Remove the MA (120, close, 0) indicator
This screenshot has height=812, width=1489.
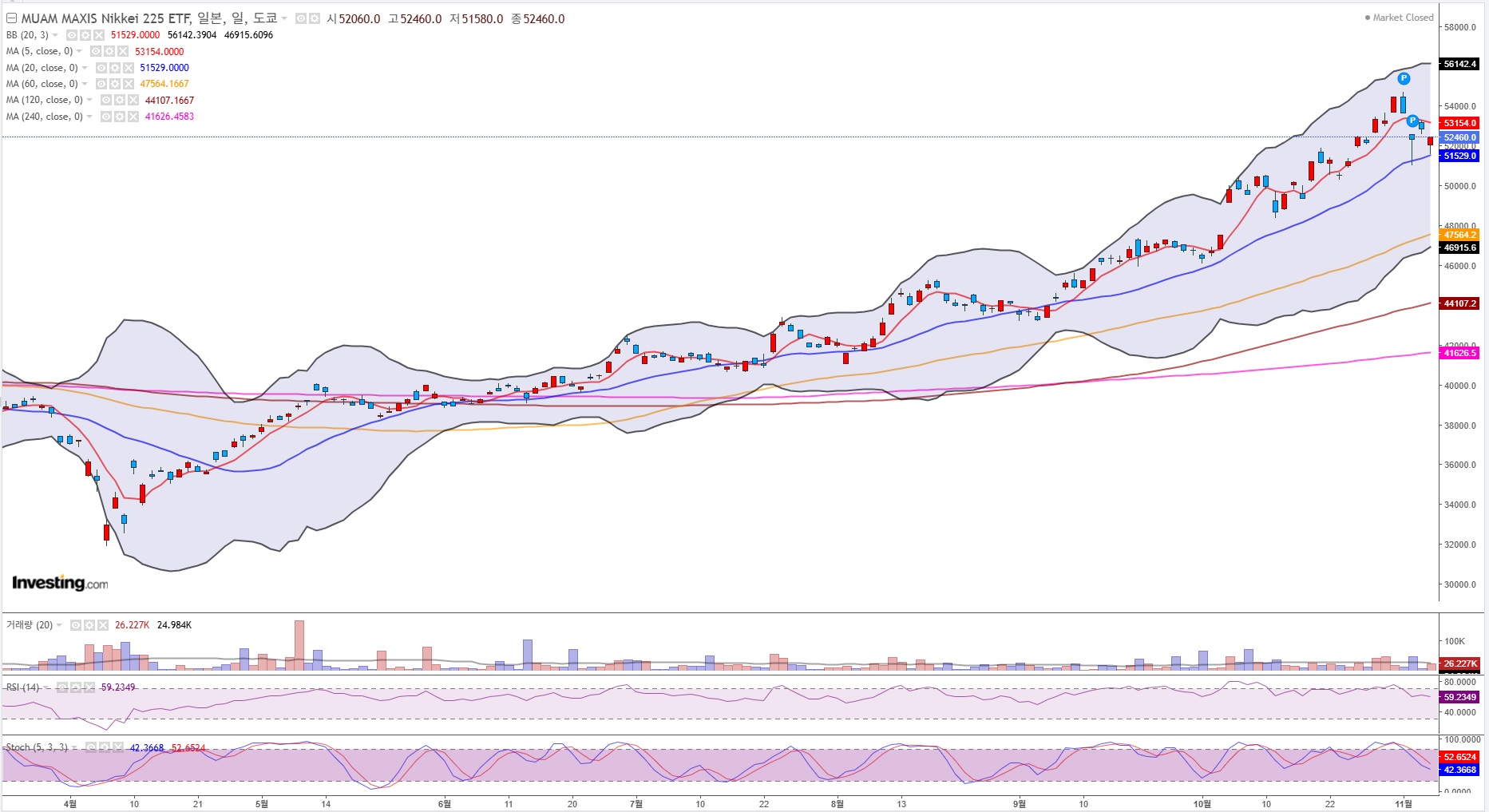pyautogui.click(x=133, y=101)
